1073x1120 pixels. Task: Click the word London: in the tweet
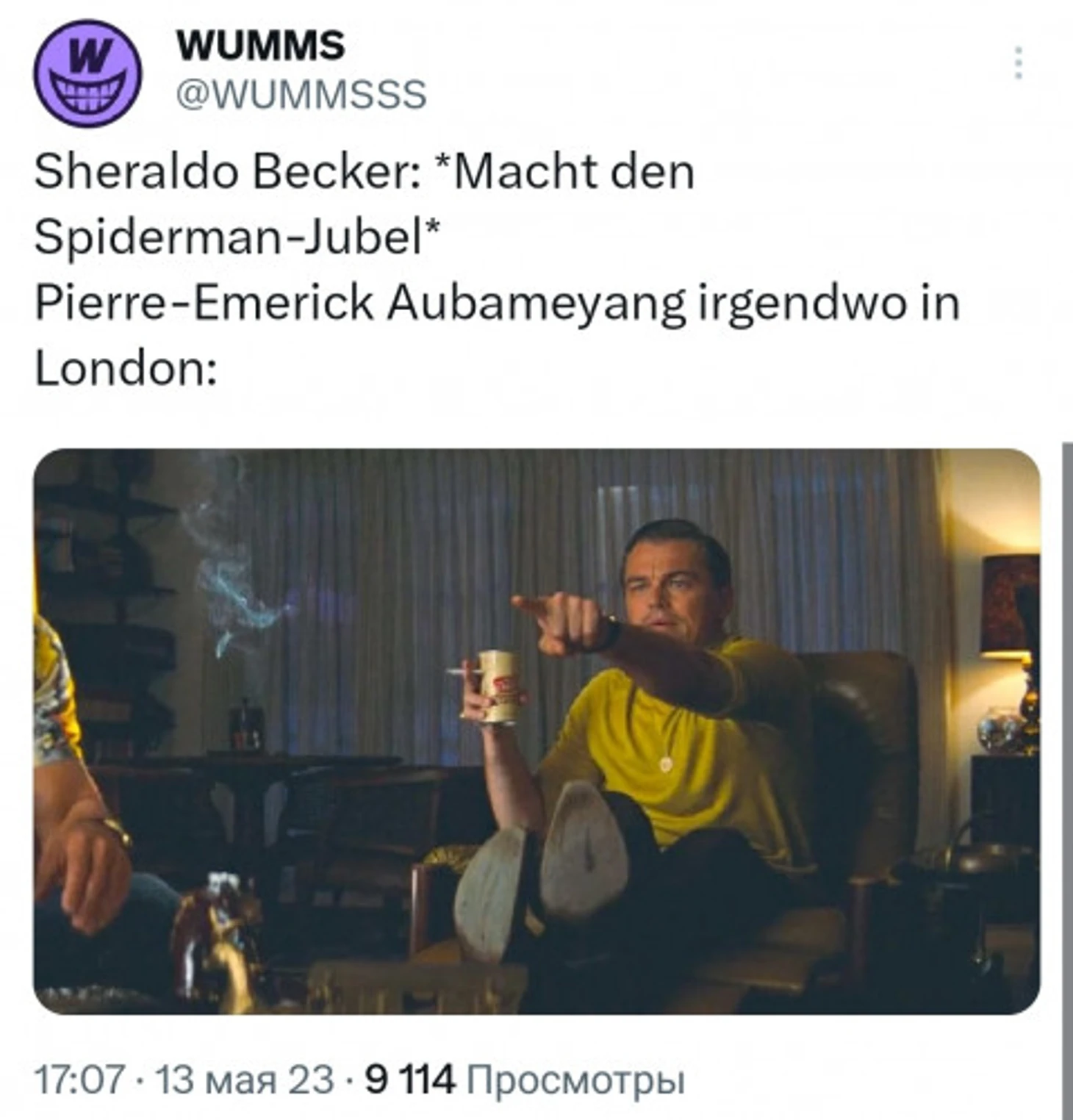tap(126, 367)
